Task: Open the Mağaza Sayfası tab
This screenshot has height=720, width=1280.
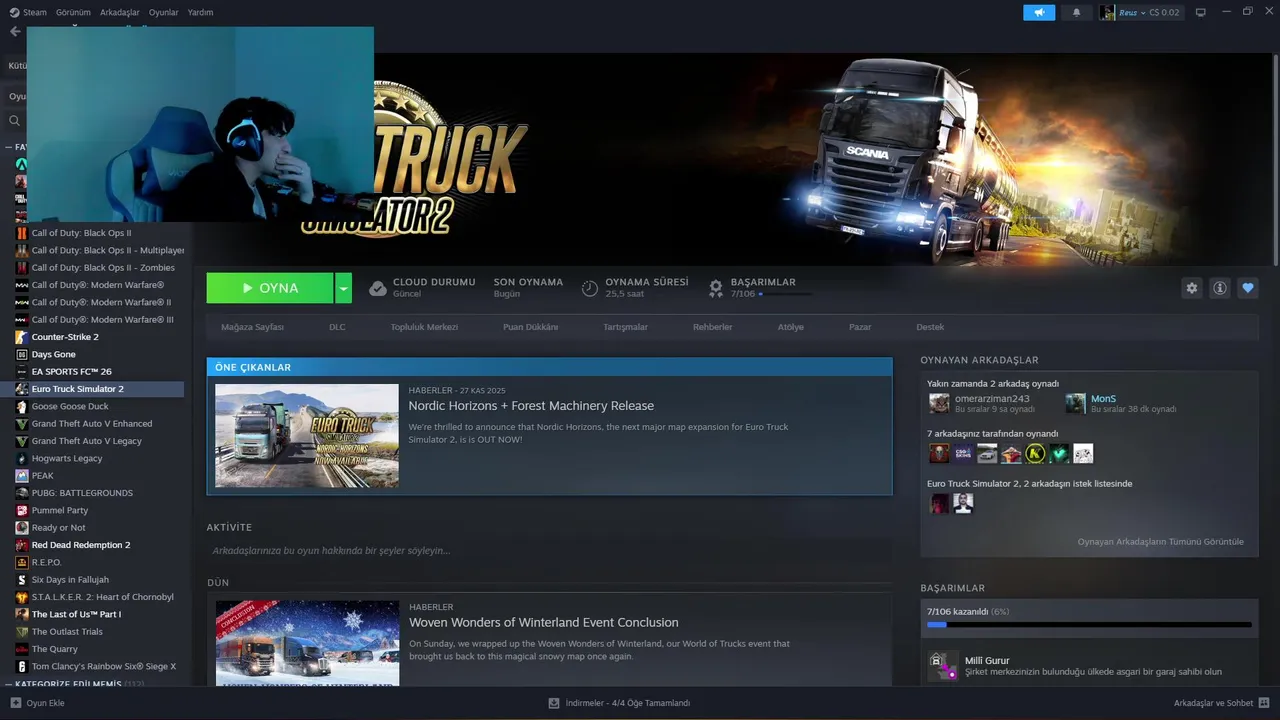Action: [x=252, y=327]
